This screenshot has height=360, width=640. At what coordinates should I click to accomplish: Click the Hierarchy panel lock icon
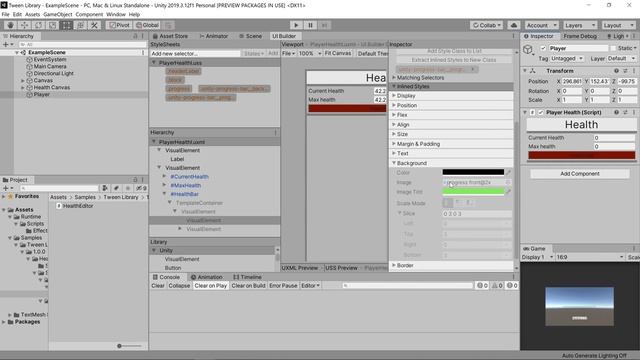(135, 36)
